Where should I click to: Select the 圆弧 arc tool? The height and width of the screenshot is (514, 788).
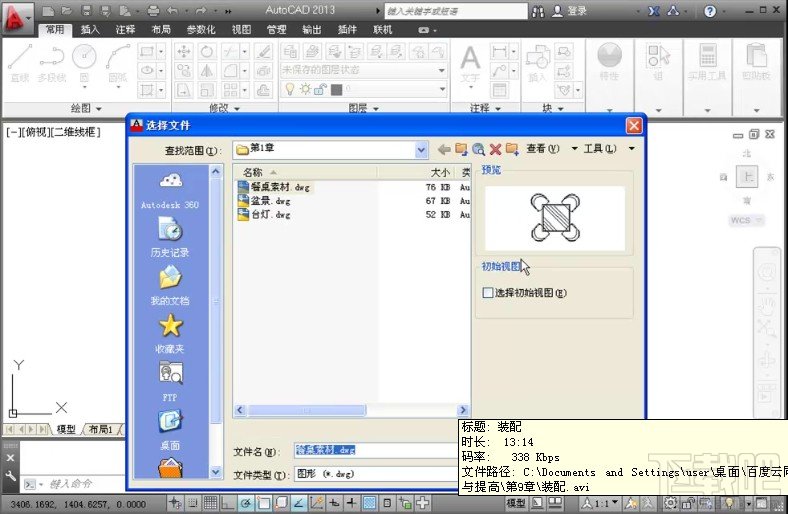point(118,63)
